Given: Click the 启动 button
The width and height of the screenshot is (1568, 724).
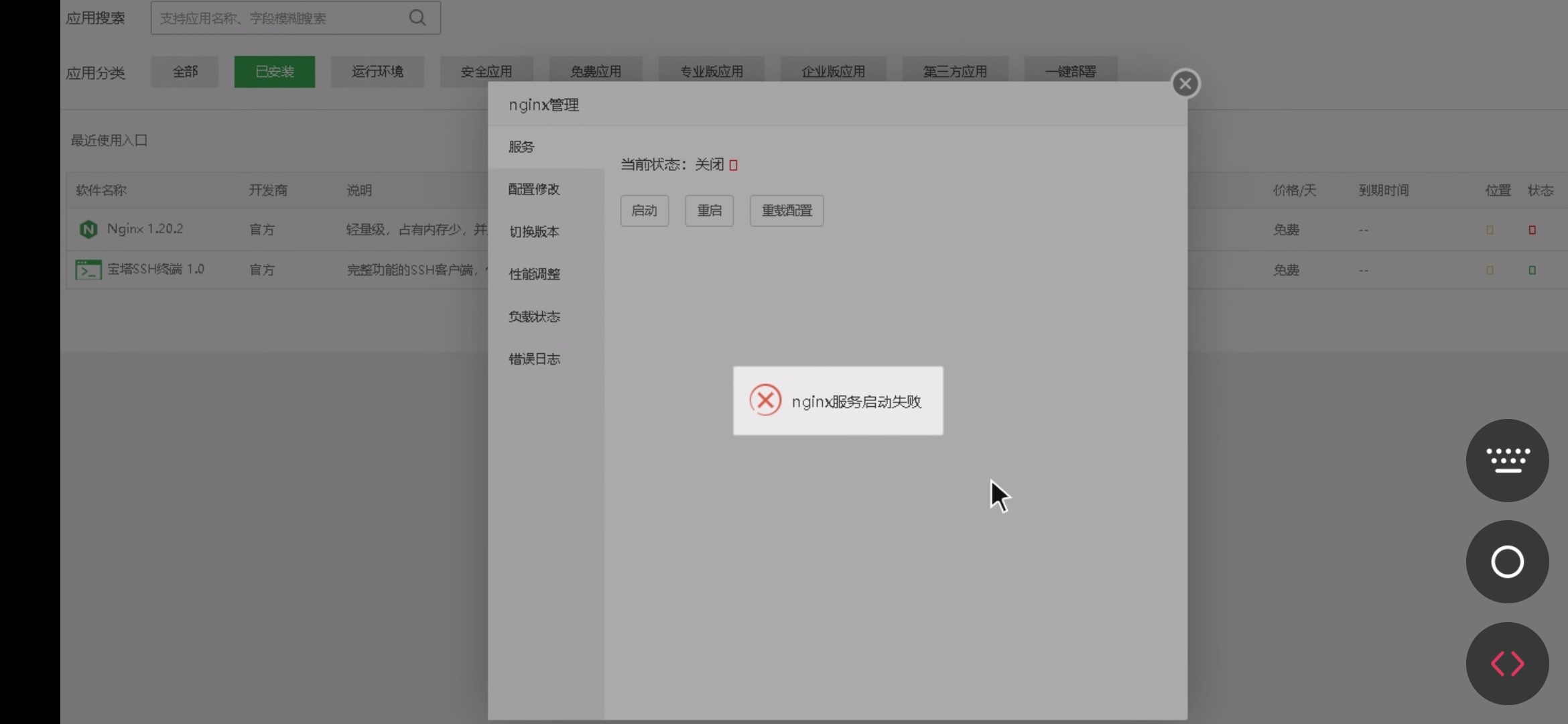Looking at the screenshot, I should (x=645, y=210).
